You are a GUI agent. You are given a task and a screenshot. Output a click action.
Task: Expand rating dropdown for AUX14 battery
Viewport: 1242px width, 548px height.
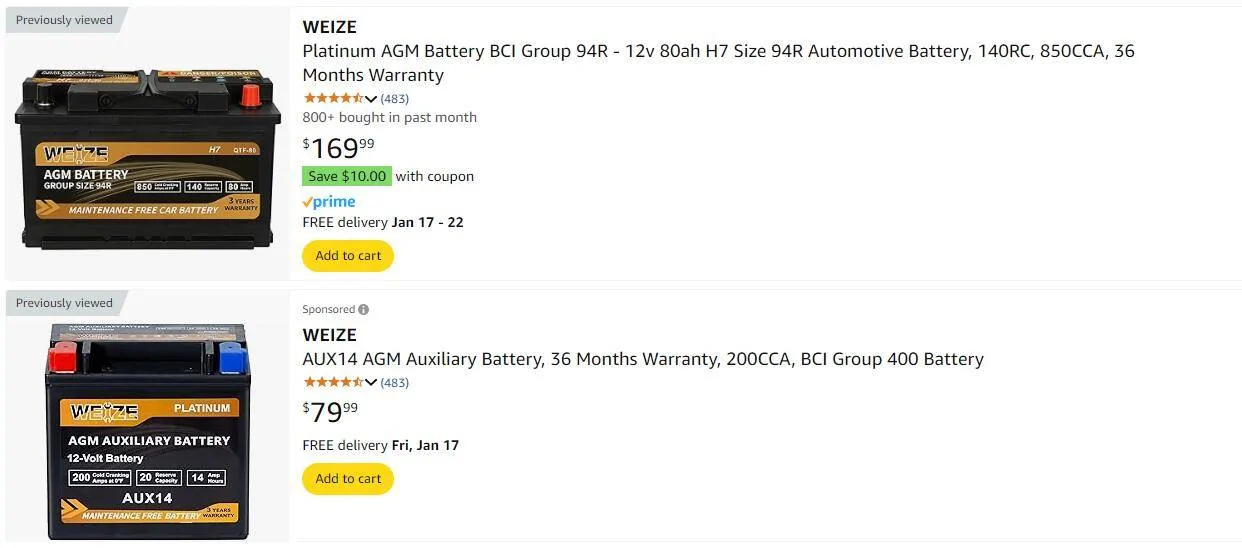coord(371,383)
